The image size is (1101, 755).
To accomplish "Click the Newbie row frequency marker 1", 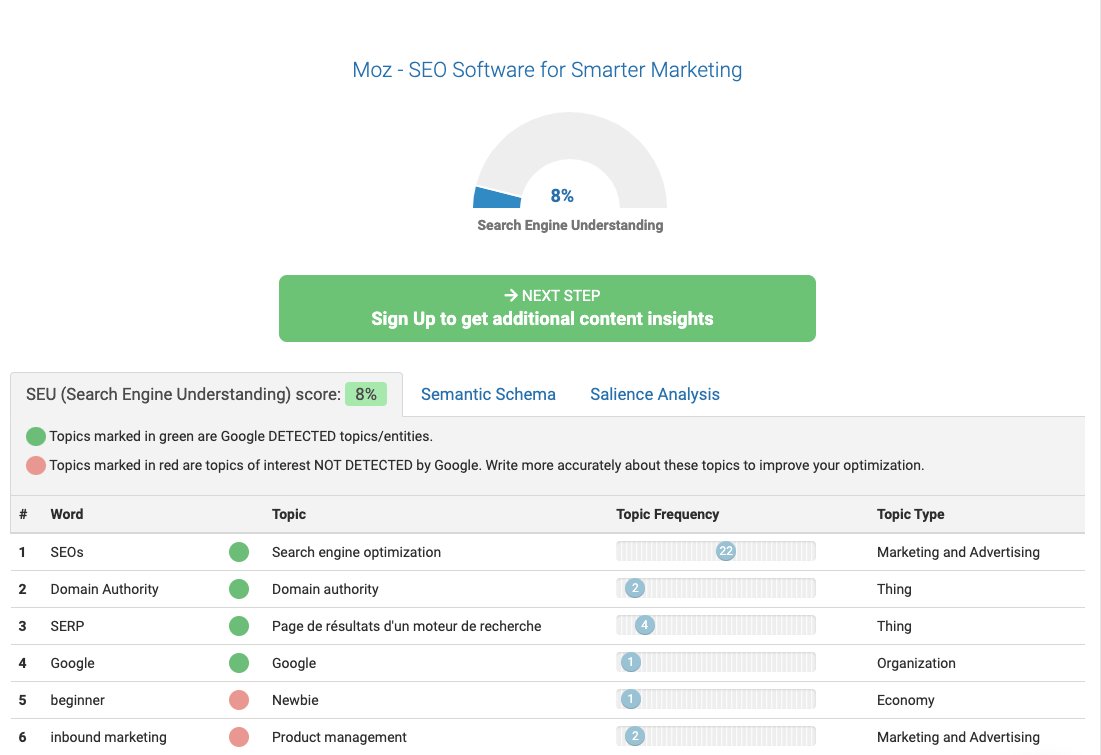I will (x=631, y=699).
